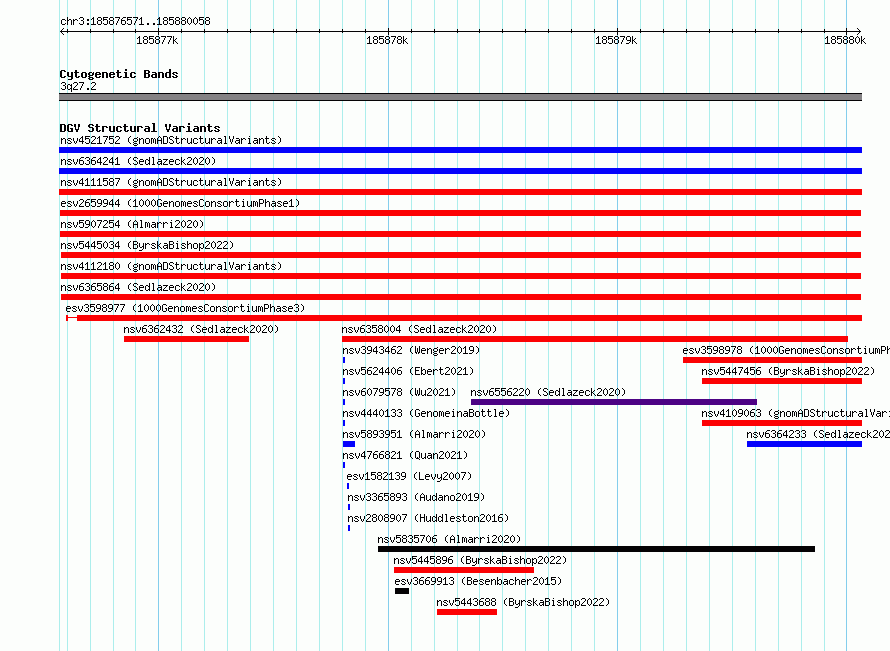Viewport: 890px width, 651px height.
Task: Open esv3598977 (1000GenomesConsortiumPhase3) label
Action: coord(185,308)
